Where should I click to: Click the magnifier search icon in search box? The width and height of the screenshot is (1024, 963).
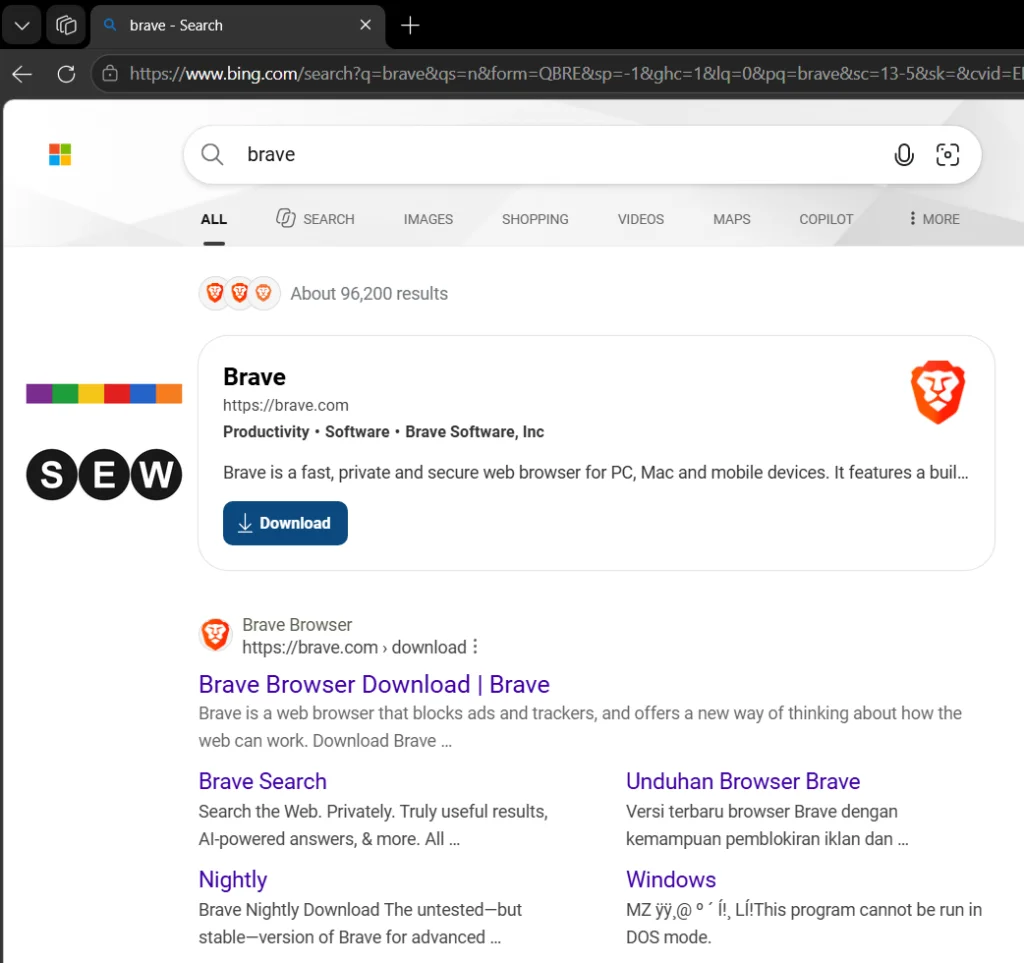(212, 155)
